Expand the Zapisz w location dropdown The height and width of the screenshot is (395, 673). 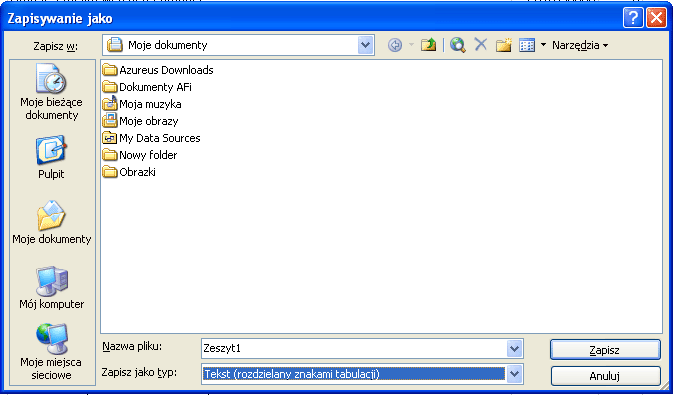coord(365,45)
